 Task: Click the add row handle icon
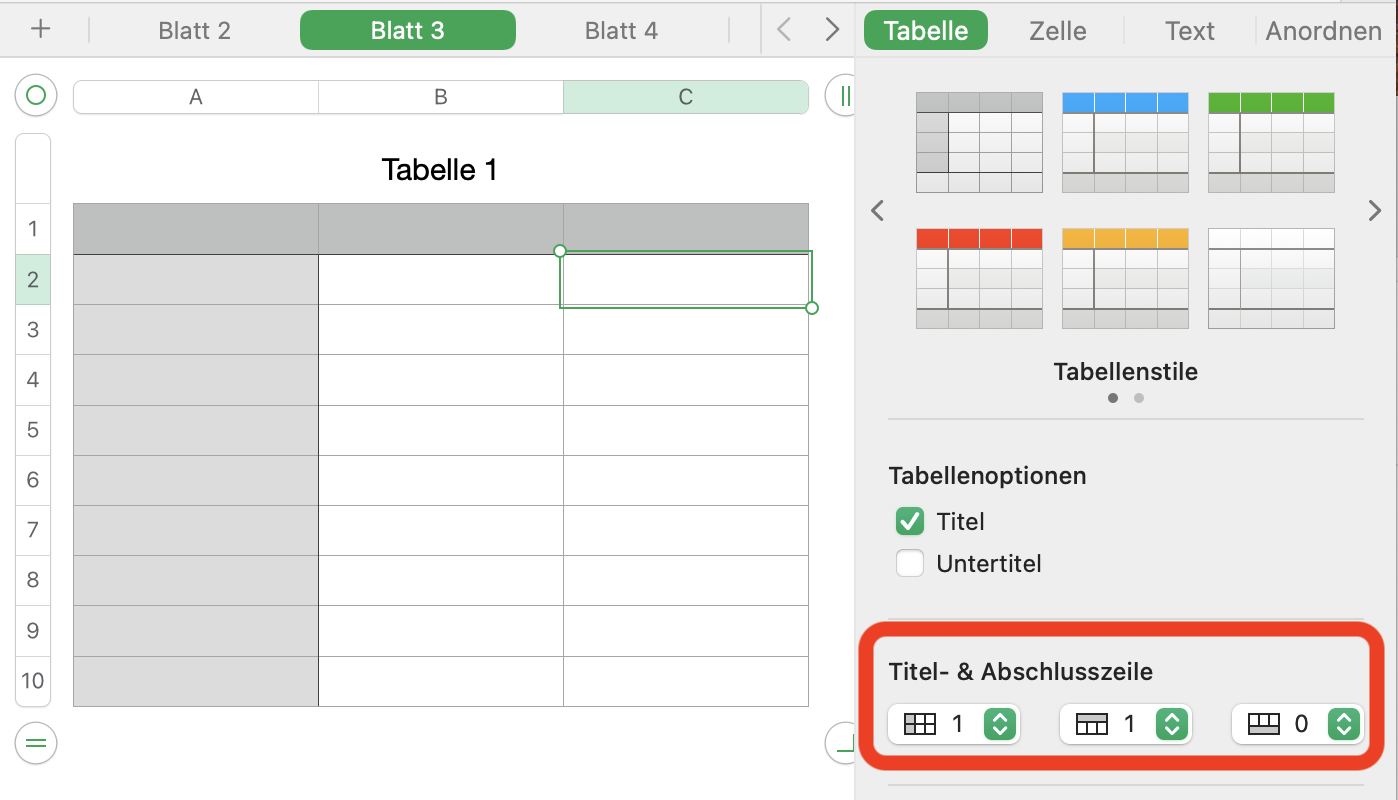[x=36, y=743]
